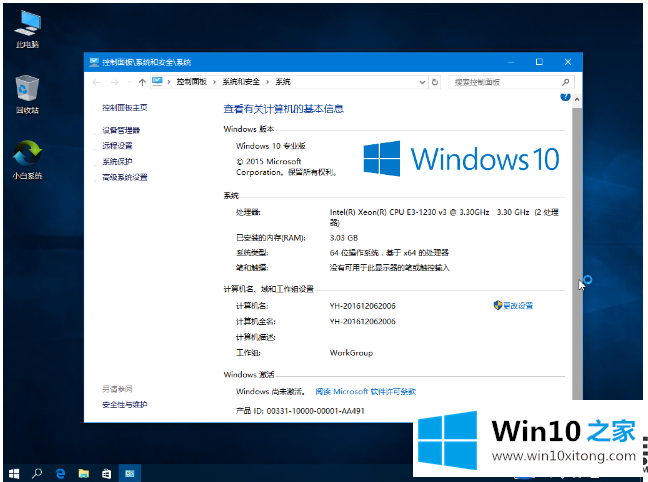Image resolution: width=648 pixels, height=482 pixels.
Task: Expand arrow after 控制面板 breadcrumb
Action: [216, 81]
